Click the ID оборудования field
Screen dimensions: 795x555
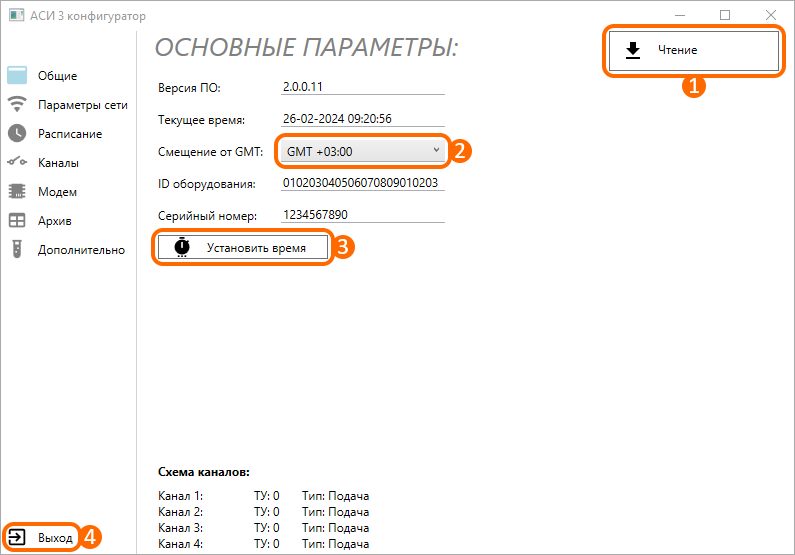click(x=363, y=183)
